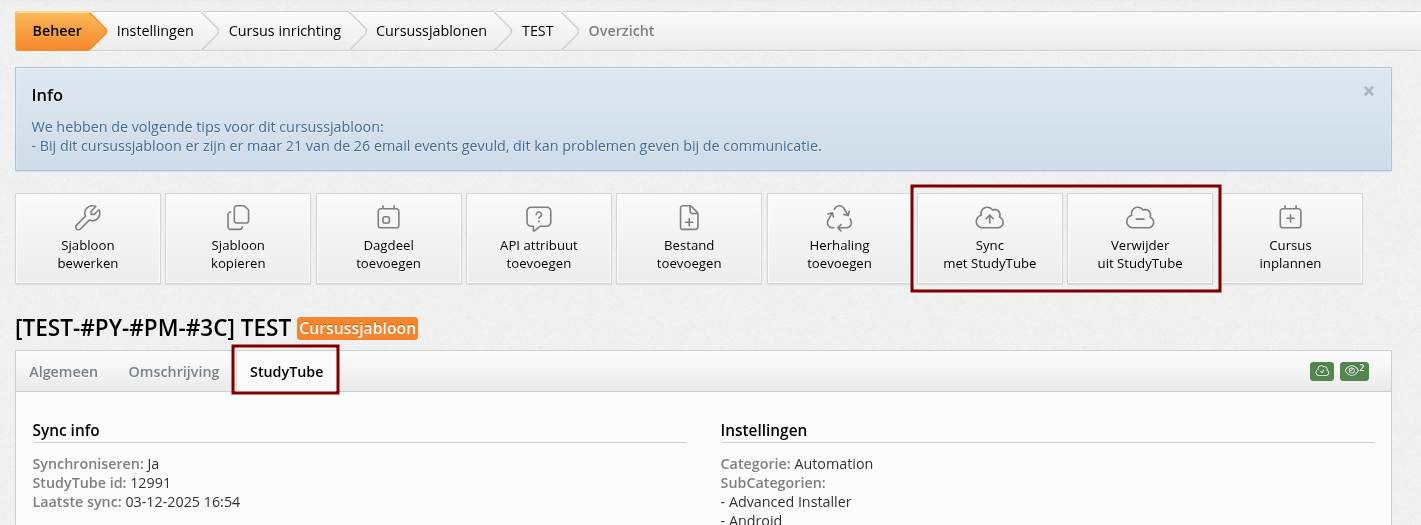Click Cursus inplannen calendar plus icon
The width and height of the screenshot is (1421, 525).
1290,218
